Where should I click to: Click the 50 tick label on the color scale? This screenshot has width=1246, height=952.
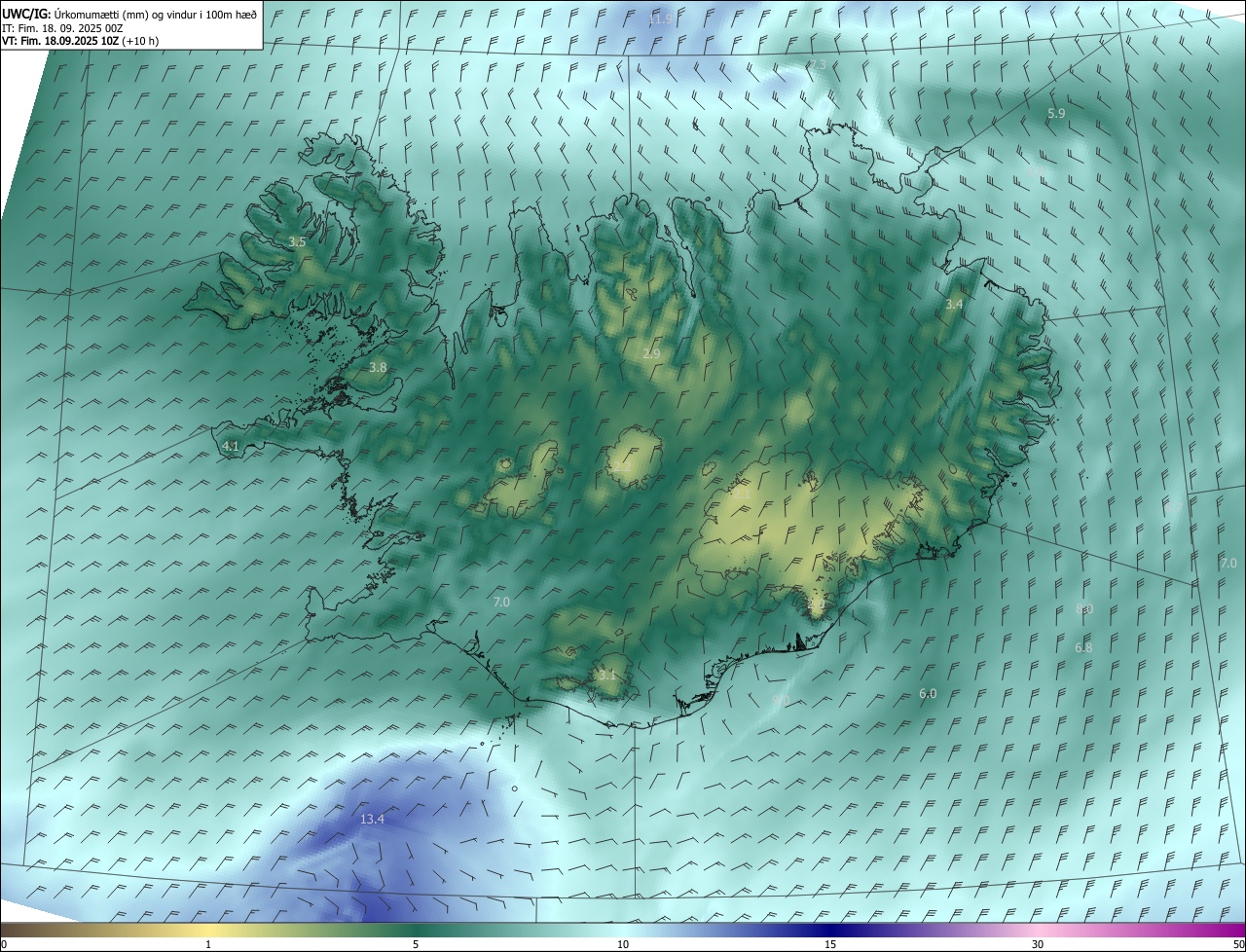pos(1238,944)
